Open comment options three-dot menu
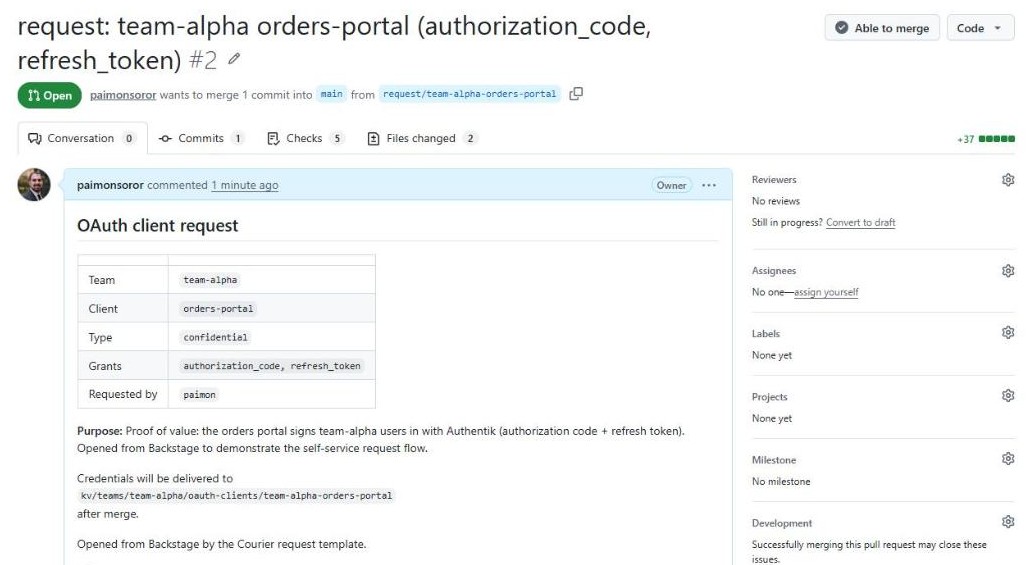 (709, 185)
